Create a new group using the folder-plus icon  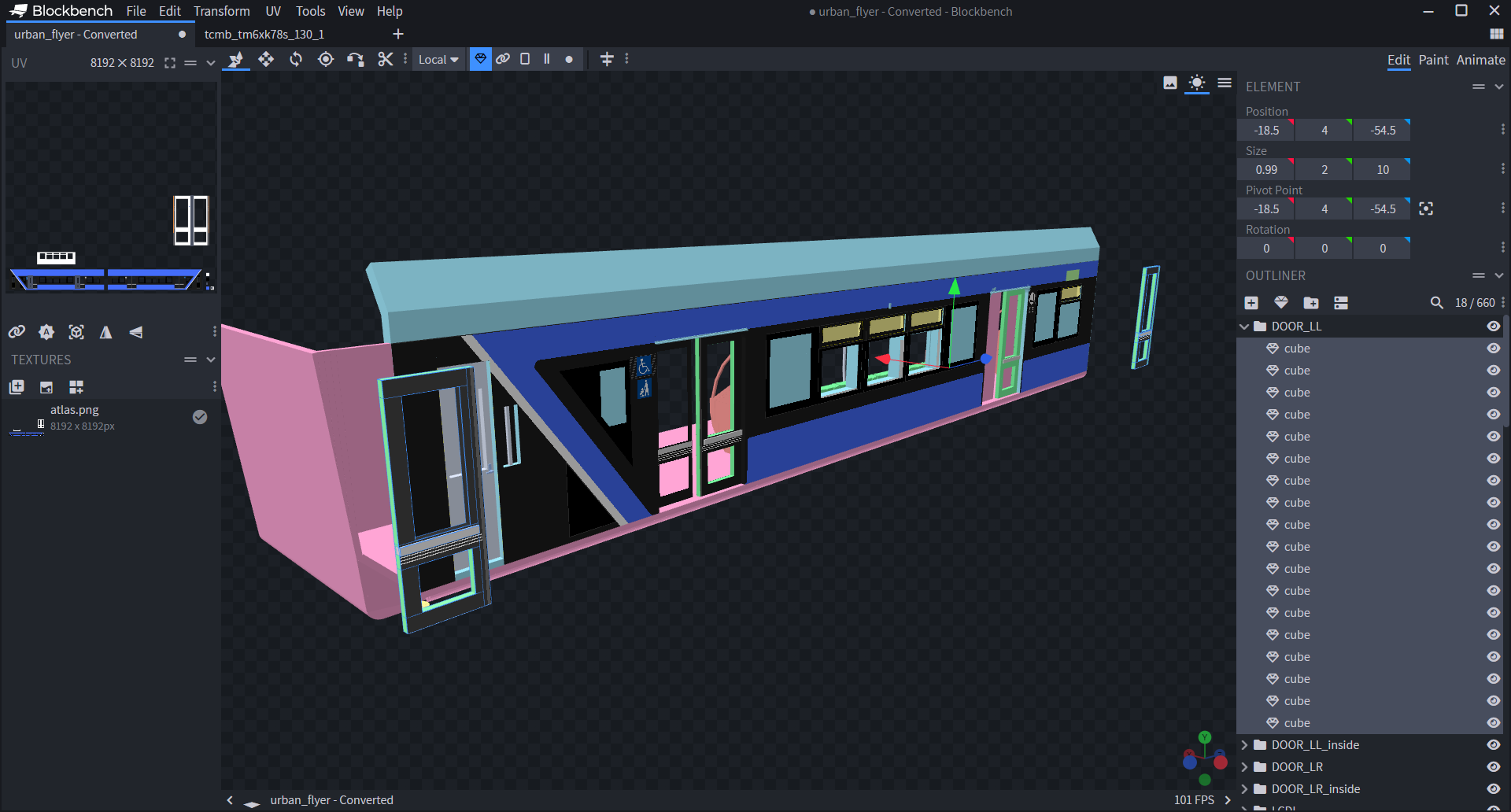click(x=1311, y=303)
